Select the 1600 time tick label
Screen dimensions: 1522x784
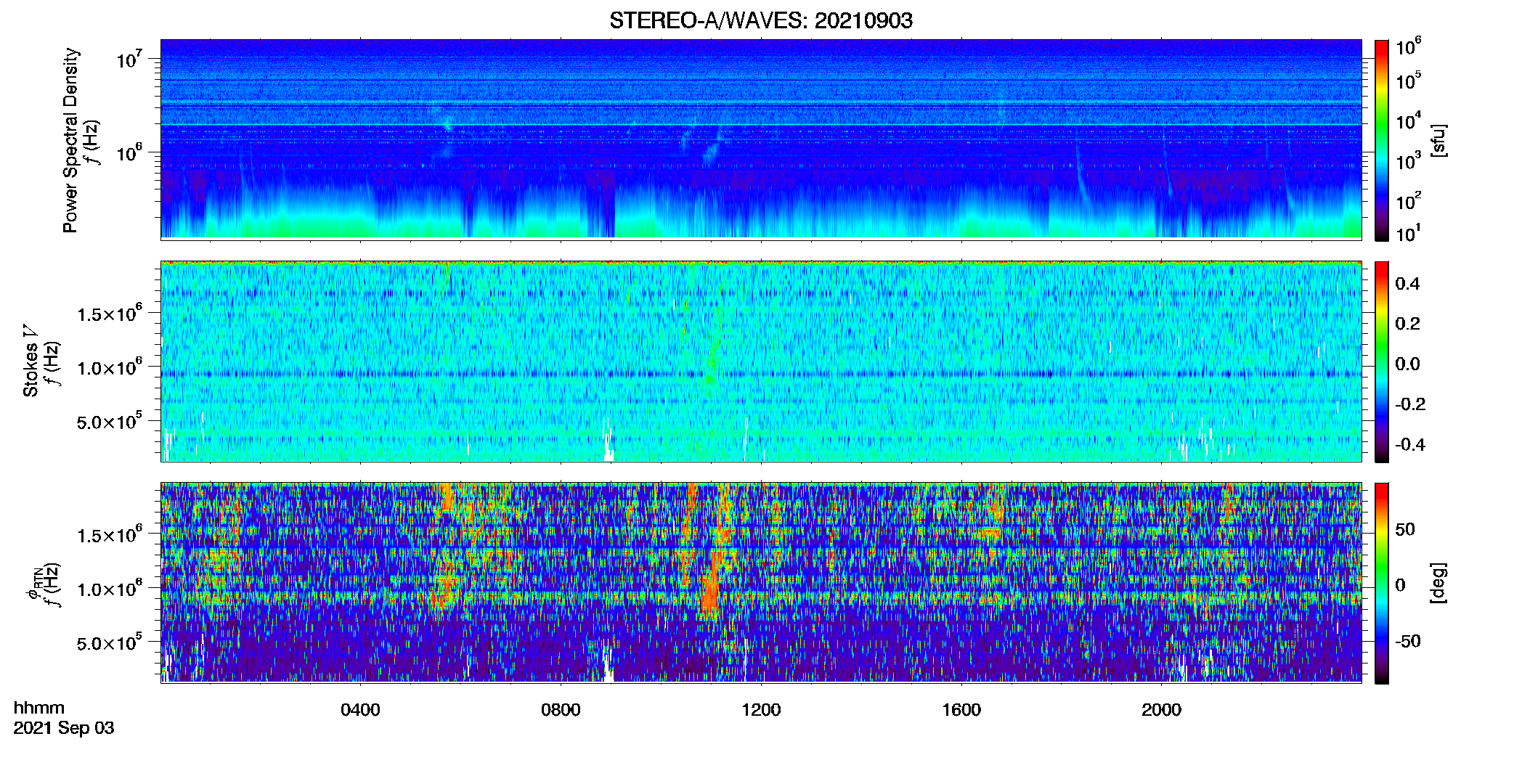click(x=961, y=710)
